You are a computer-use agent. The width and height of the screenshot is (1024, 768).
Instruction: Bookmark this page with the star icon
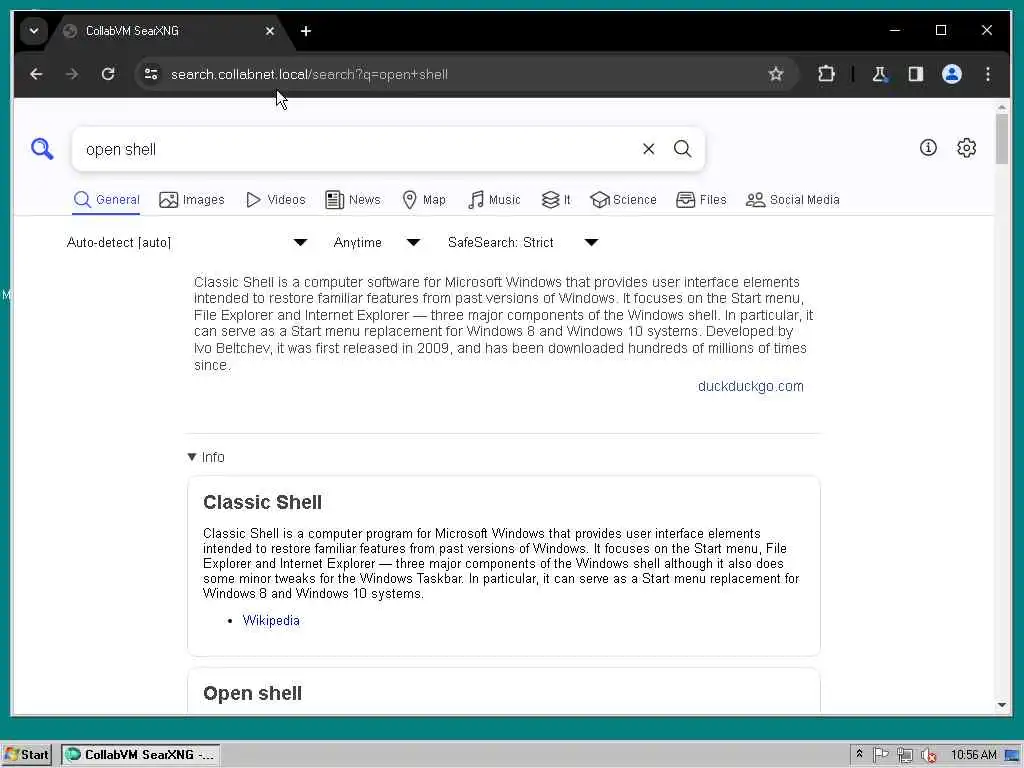[775, 74]
